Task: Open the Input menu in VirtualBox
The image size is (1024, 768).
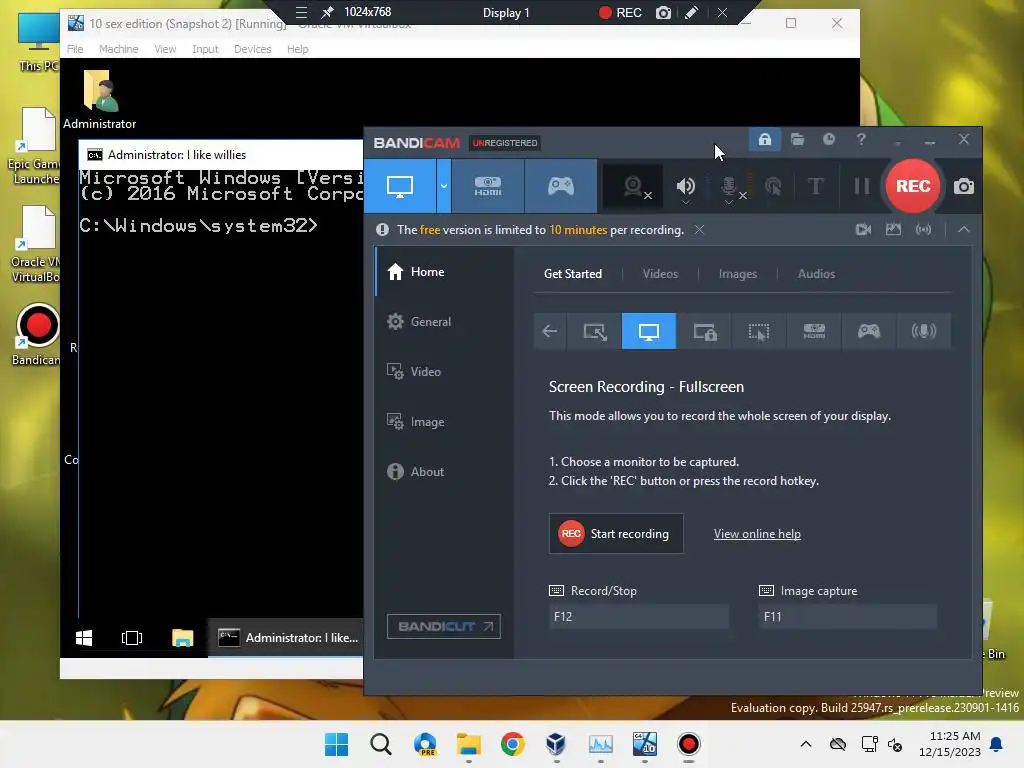Action: coord(205,49)
